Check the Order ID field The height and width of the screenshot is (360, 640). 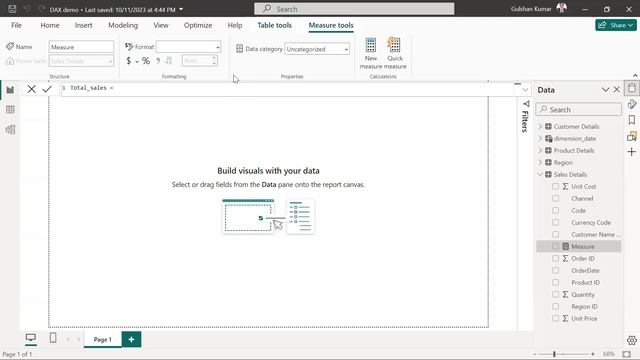[x=556, y=258]
